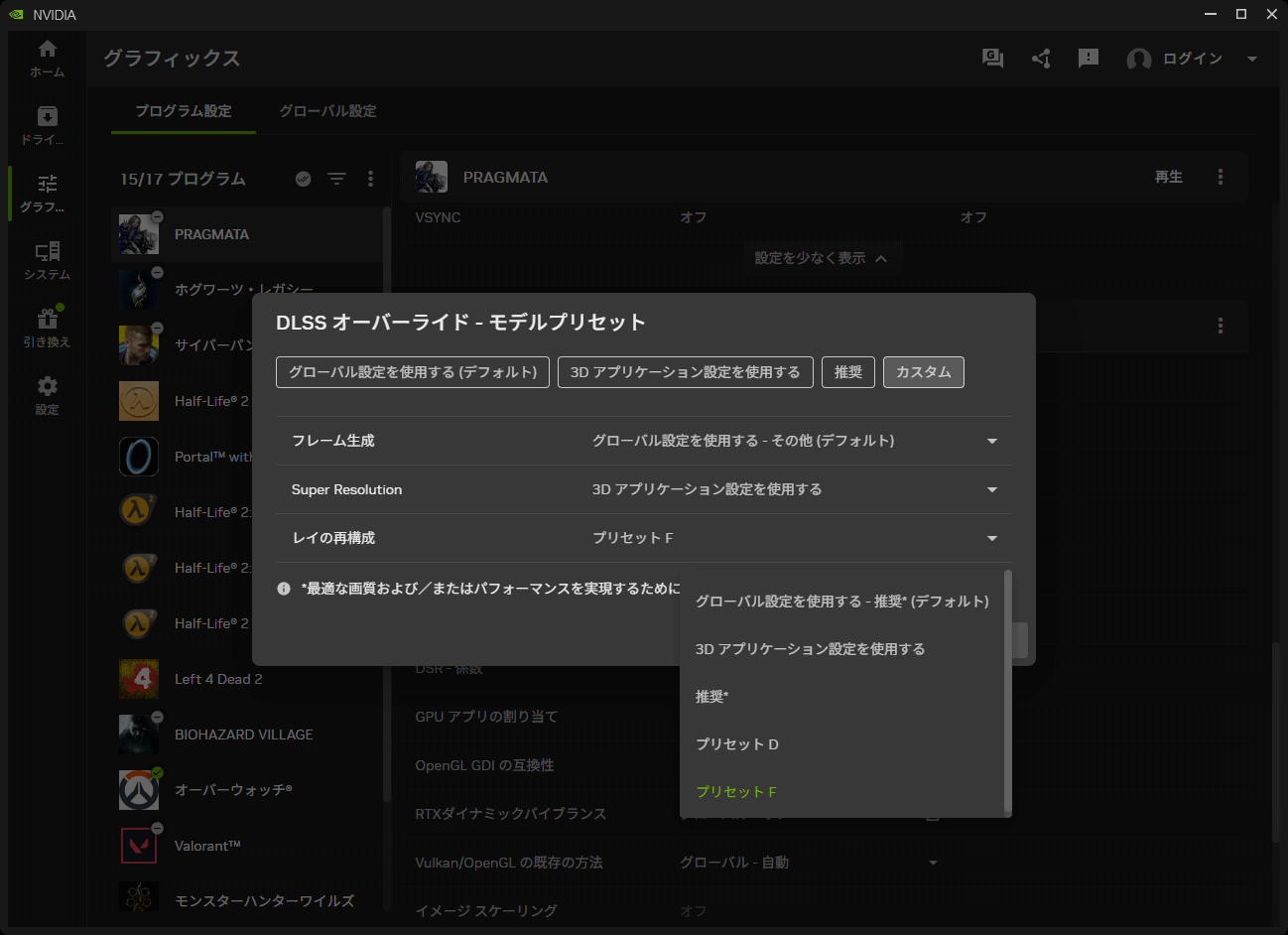
Task: Click the share icon in the top bar
Action: tap(1041, 59)
